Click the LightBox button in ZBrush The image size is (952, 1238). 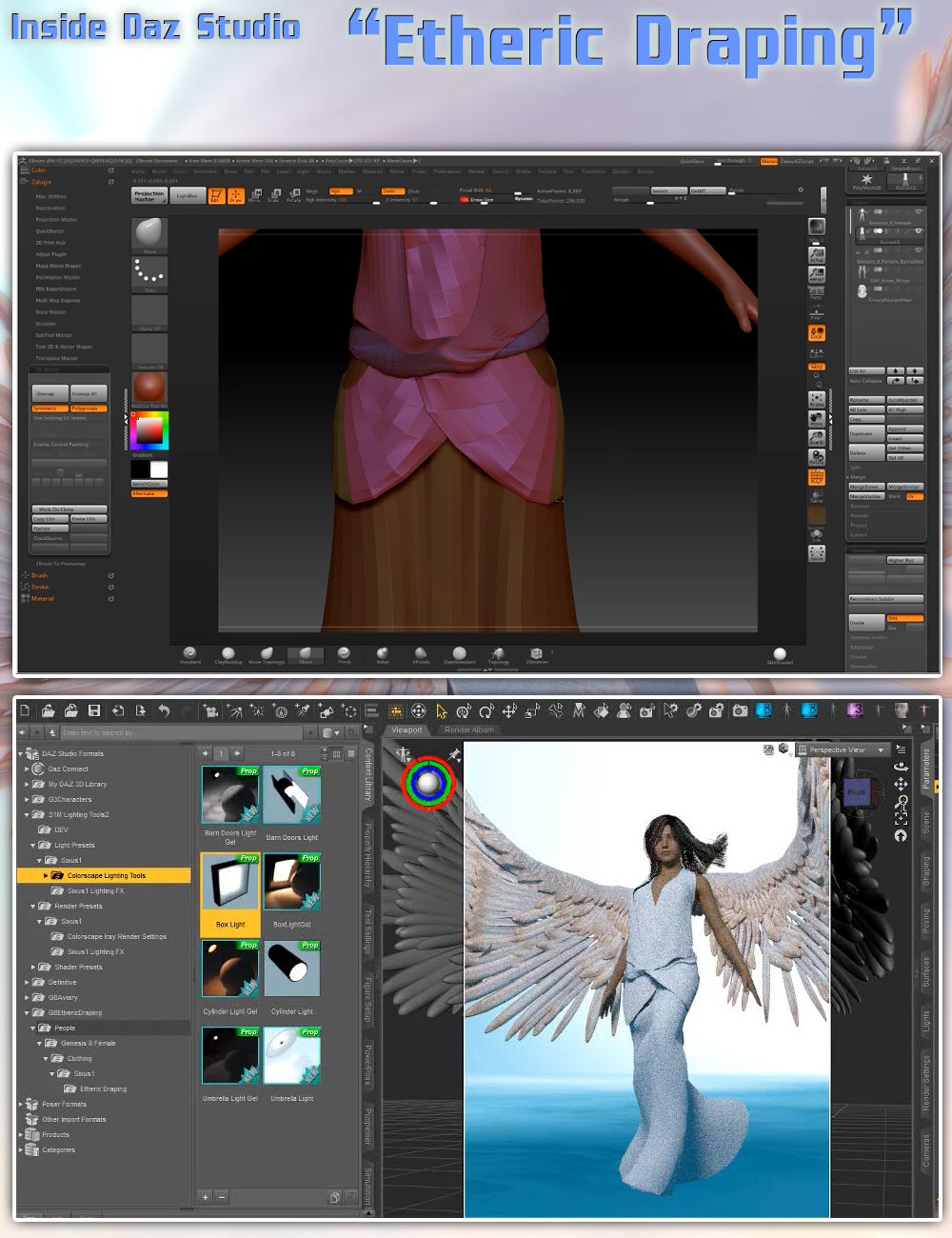point(187,196)
